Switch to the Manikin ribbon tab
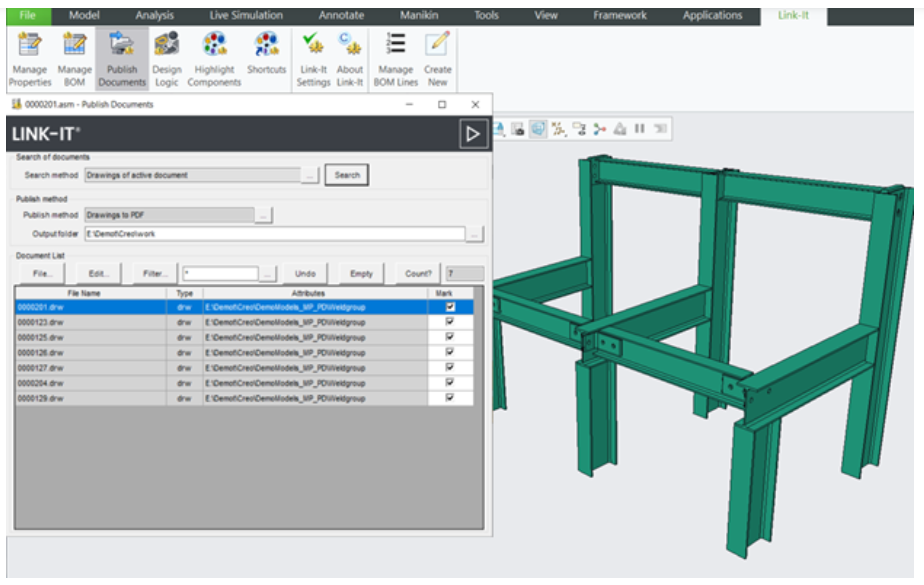Screen dimensions: 924x585 pyautogui.click(x=419, y=16)
